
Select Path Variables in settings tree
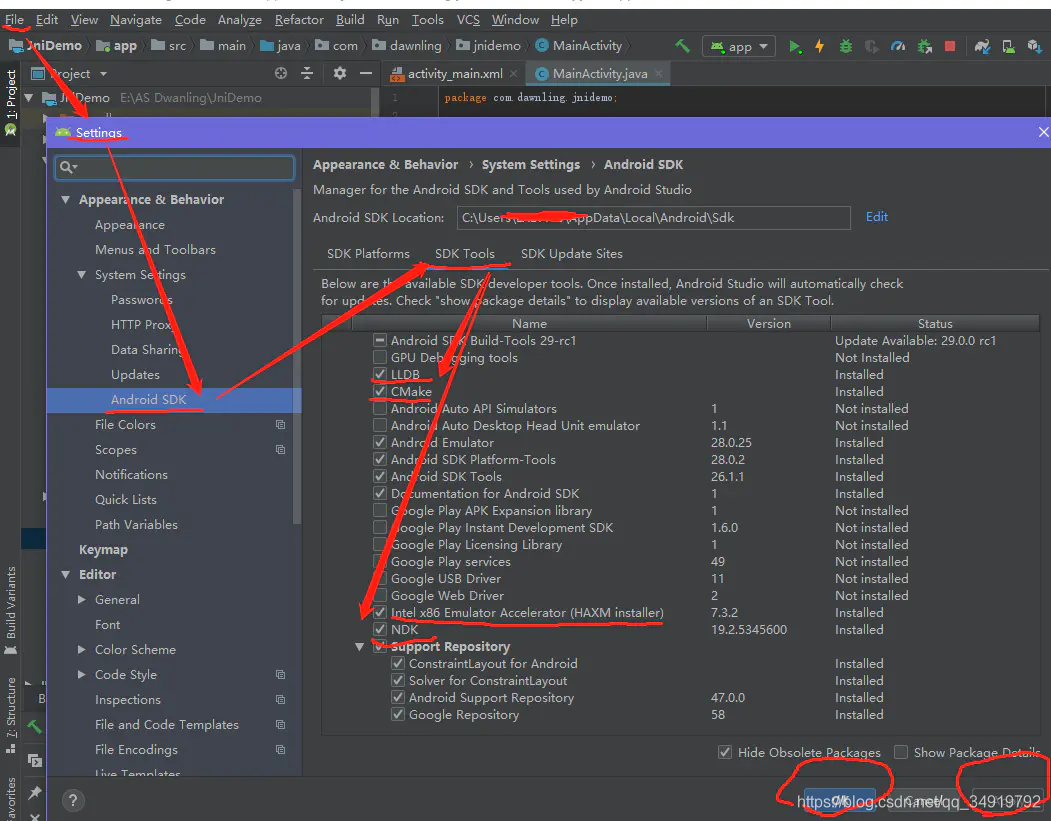click(x=136, y=525)
